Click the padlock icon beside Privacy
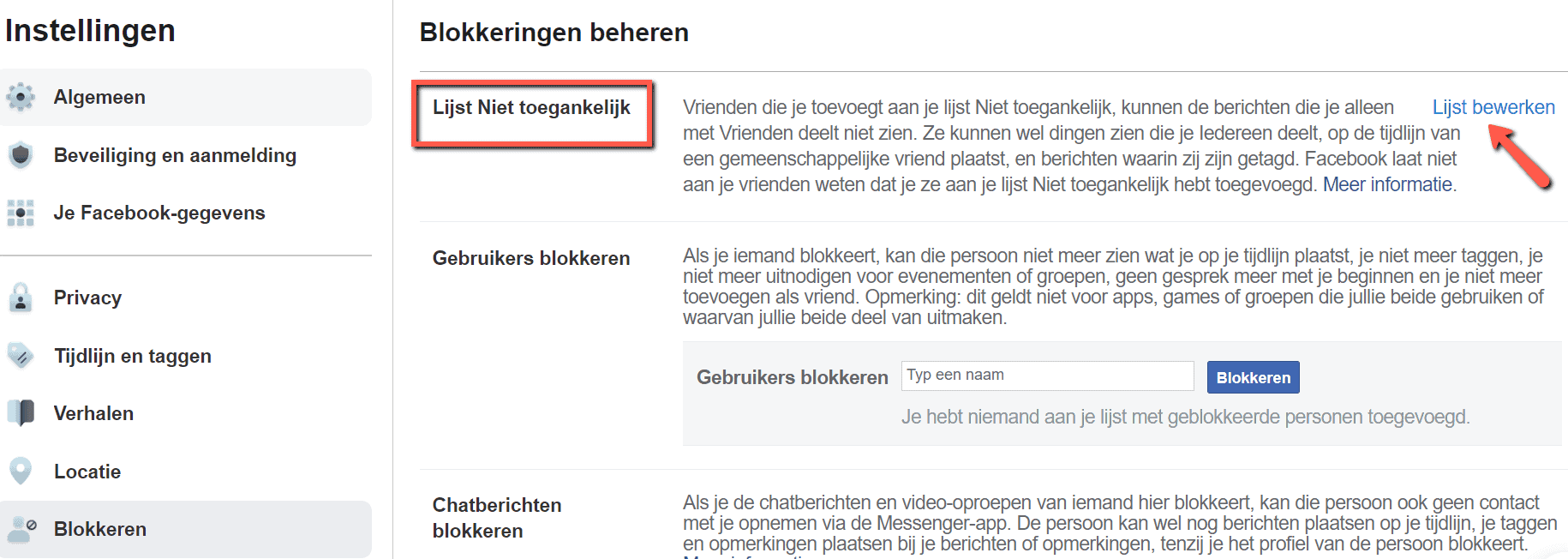The height and width of the screenshot is (559, 1568). tap(21, 298)
